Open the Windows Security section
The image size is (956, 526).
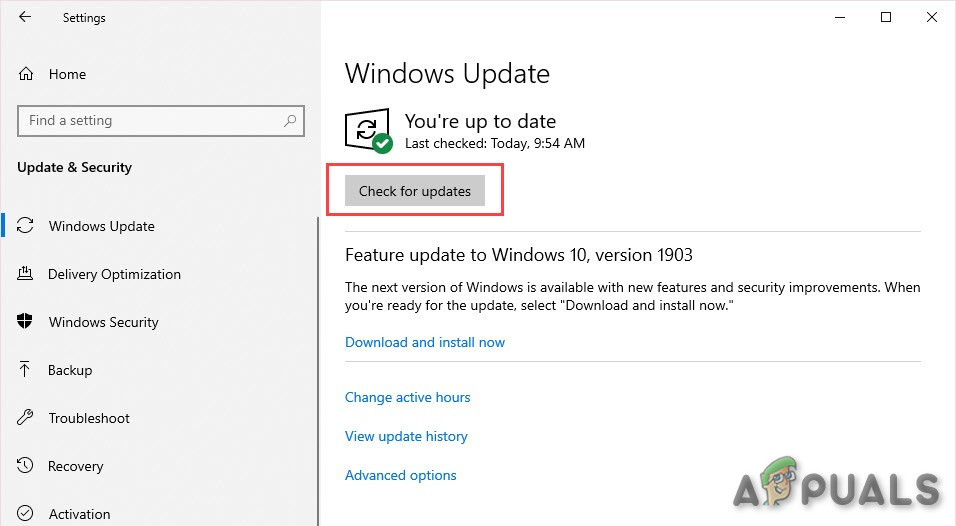103,322
